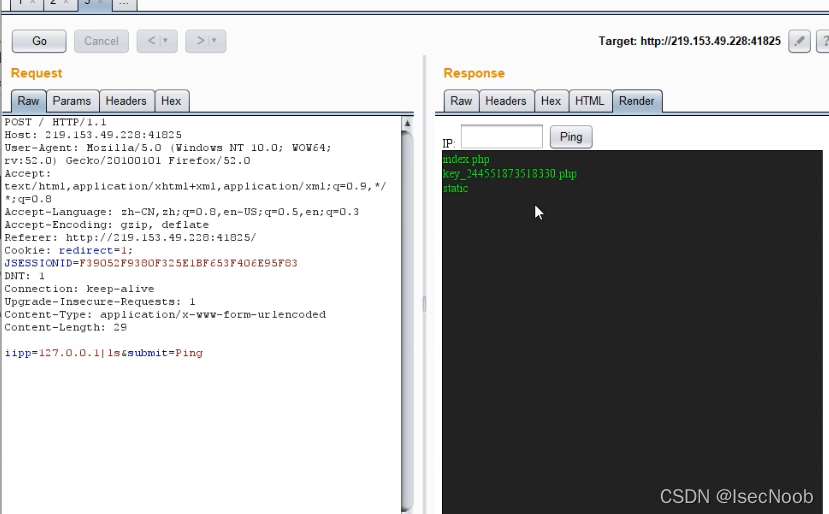829x514 pixels.
Task: Click the Go button to send request
Action: pos(39,41)
